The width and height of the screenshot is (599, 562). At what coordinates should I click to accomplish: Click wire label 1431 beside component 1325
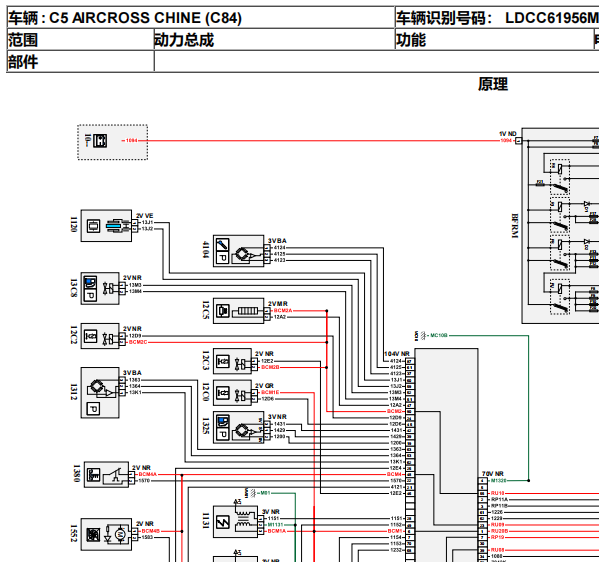(280, 424)
